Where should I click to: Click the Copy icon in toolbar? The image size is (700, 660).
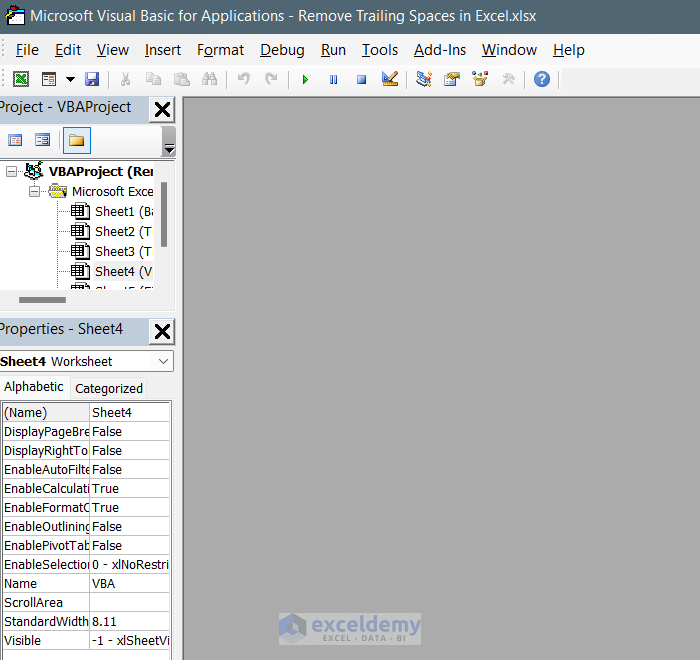click(x=154, y=79)
